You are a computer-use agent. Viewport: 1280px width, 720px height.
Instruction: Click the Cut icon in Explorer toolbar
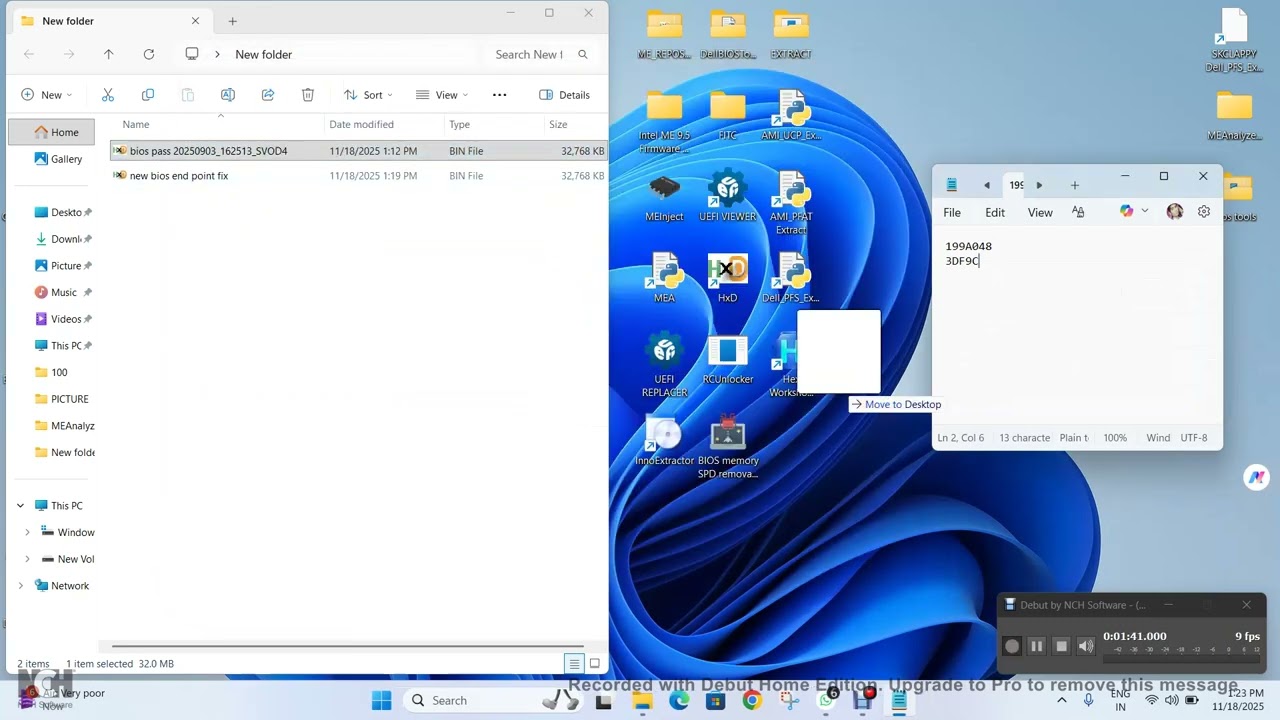(108, 95)
